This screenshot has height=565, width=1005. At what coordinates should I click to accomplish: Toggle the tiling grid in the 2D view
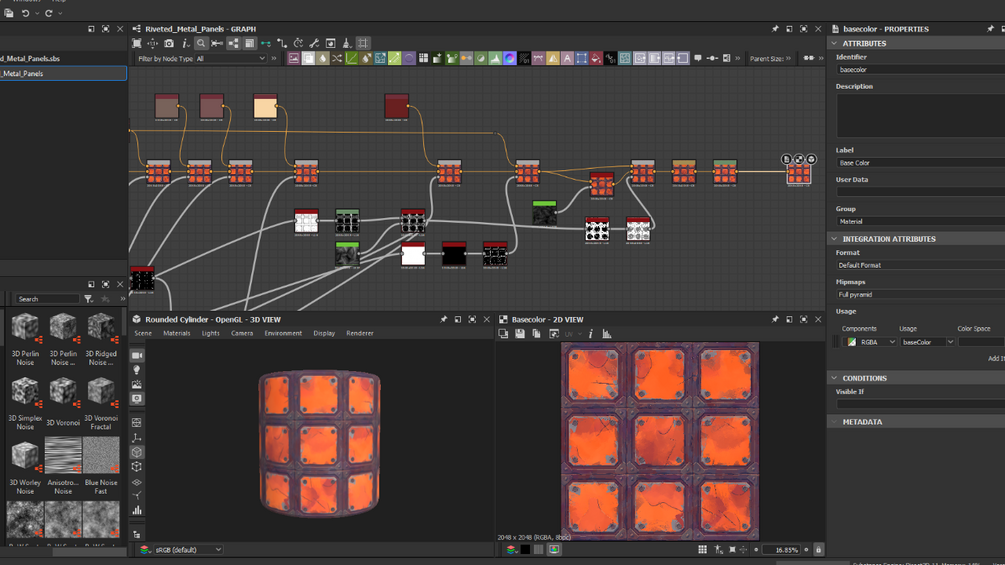click(x=702, y=550)
